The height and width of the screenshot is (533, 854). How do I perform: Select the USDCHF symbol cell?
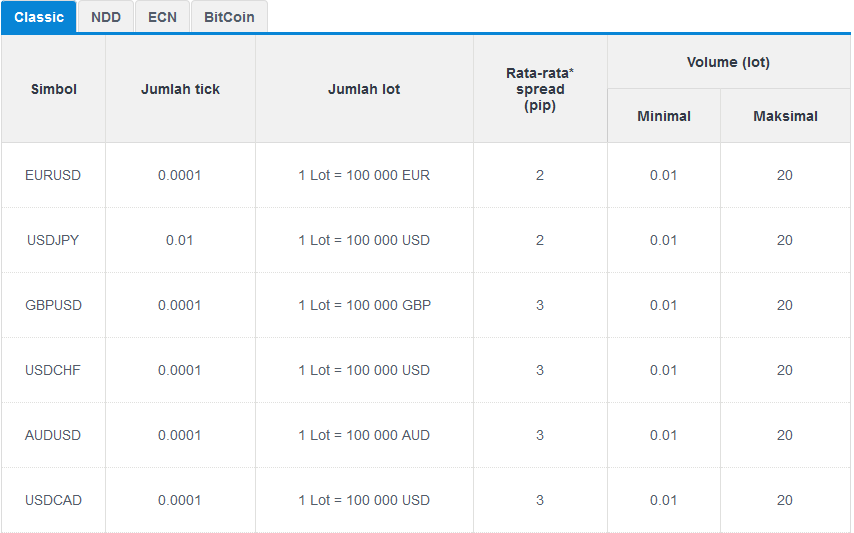(53, 370)
